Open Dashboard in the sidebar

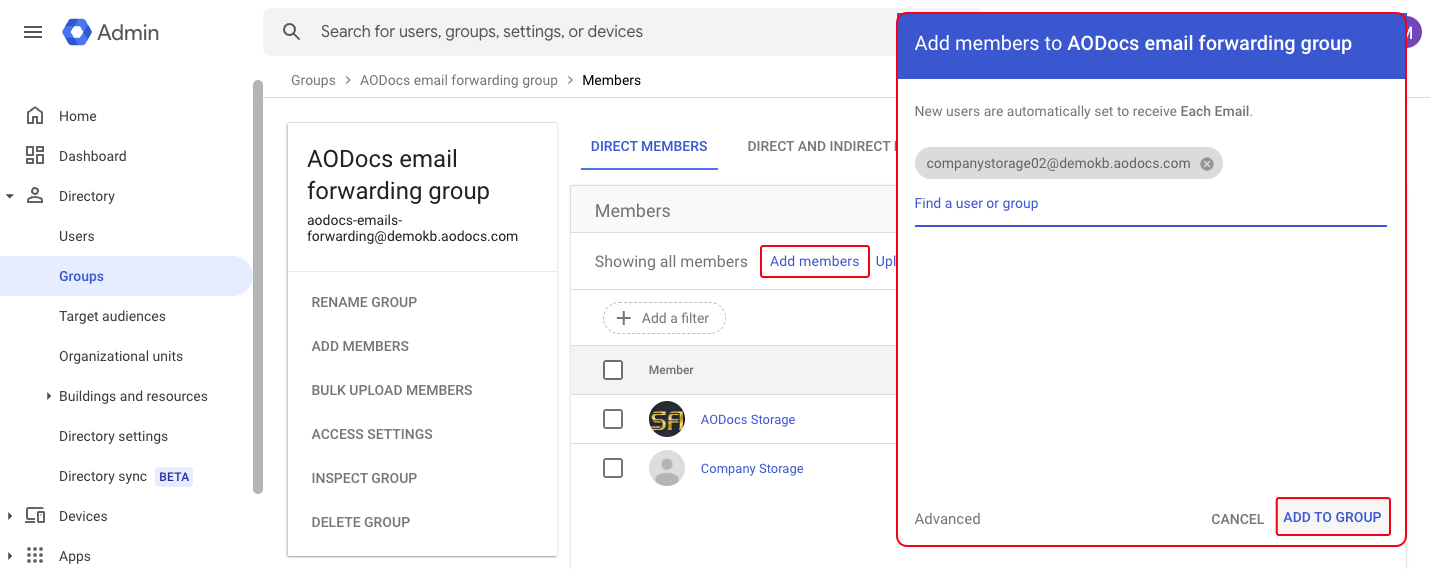point(93,156)
